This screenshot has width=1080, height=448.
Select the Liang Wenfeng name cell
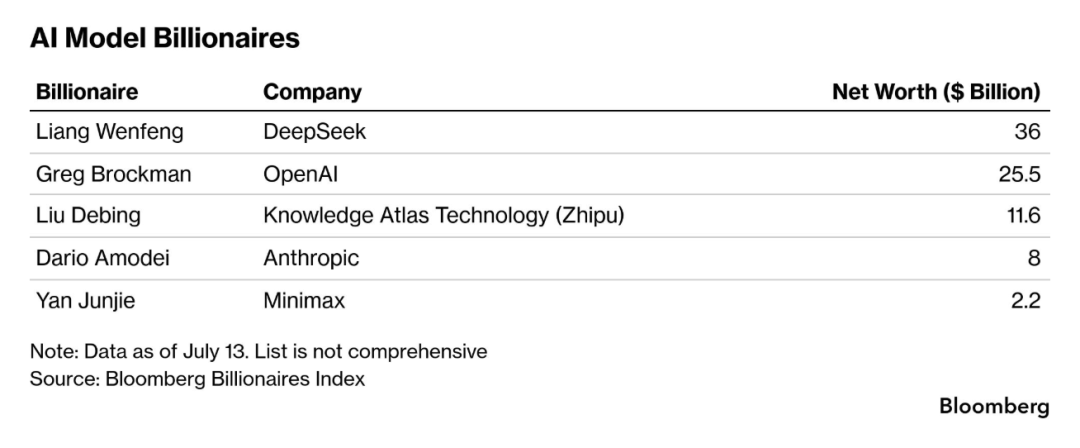(x=110, y=132)
